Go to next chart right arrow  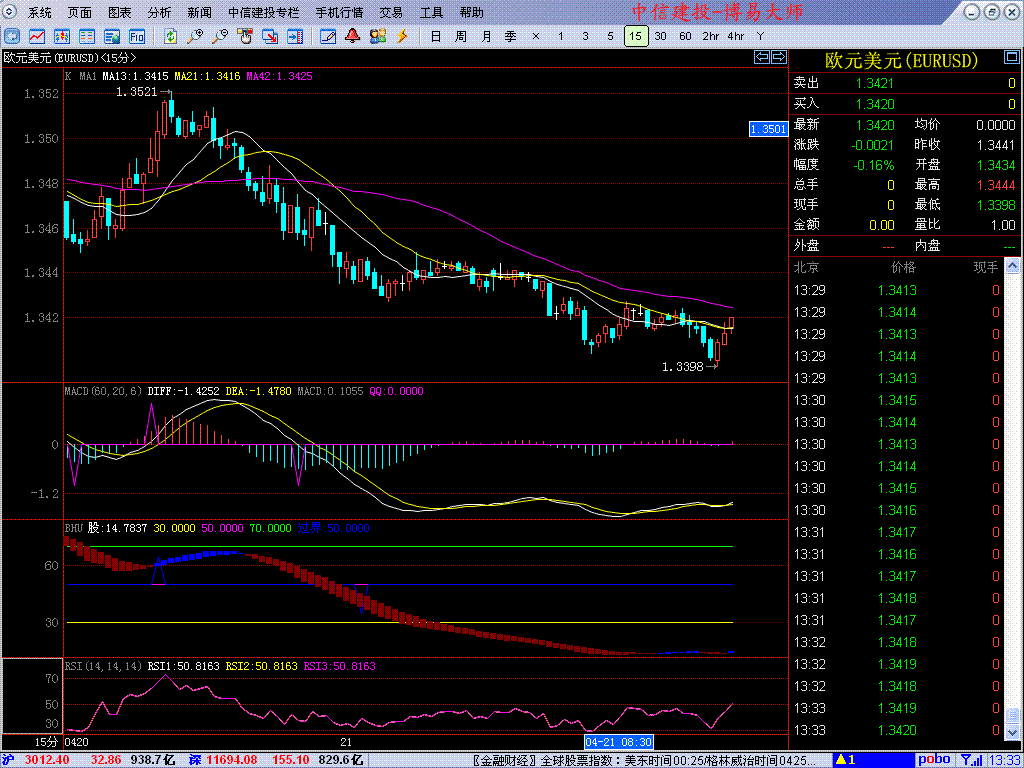777,58
